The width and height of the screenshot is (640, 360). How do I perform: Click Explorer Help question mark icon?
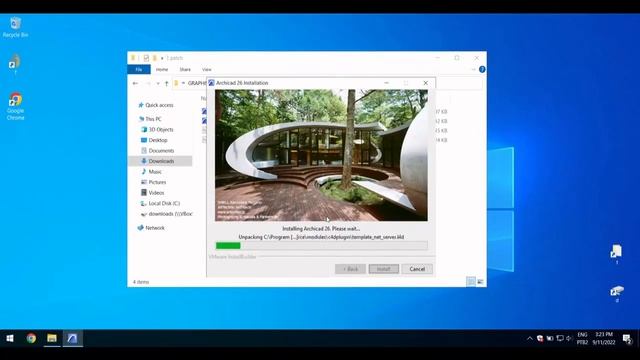pos(482,69)
